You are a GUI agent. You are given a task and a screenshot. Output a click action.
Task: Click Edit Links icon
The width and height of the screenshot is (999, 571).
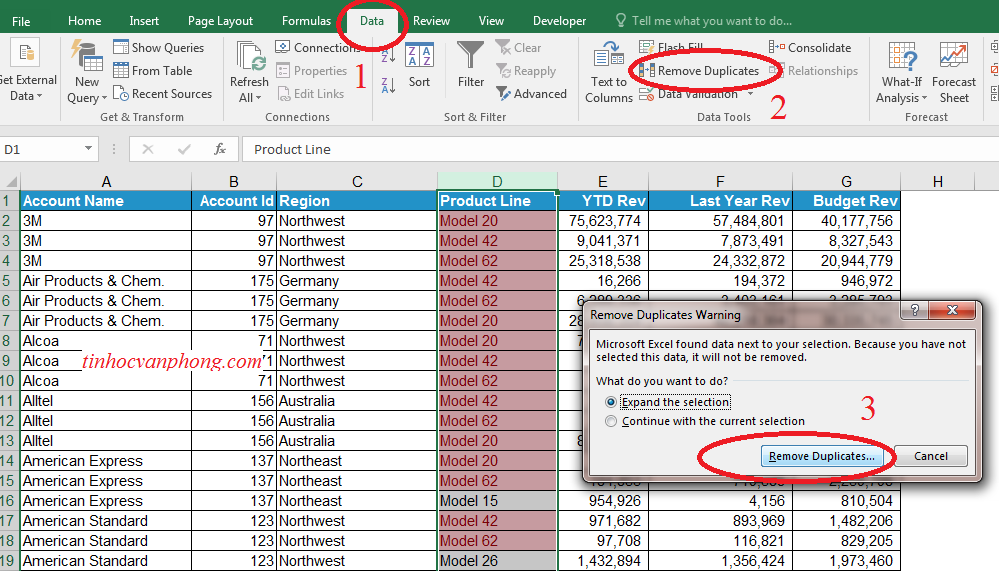[284, 94]
